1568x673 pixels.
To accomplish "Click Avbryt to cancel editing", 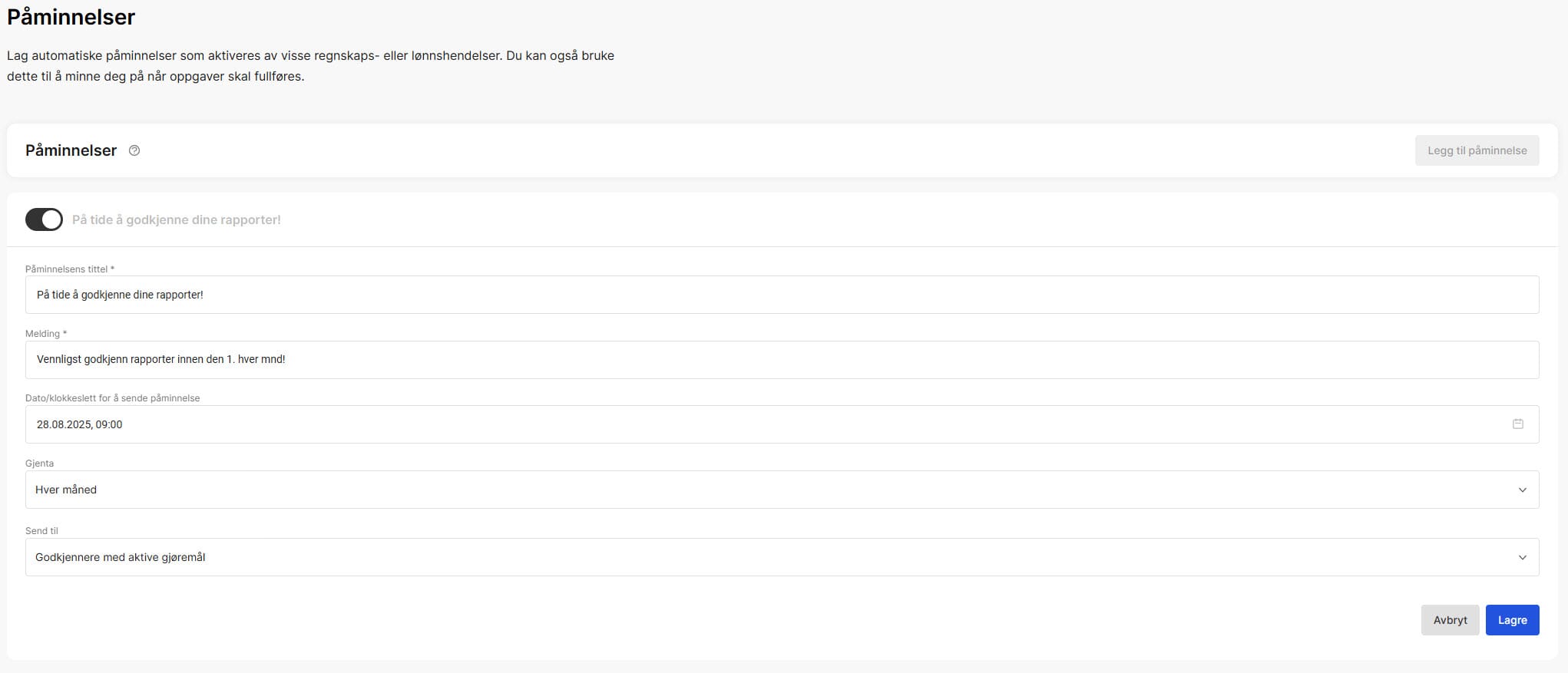I will point(1449,620).
